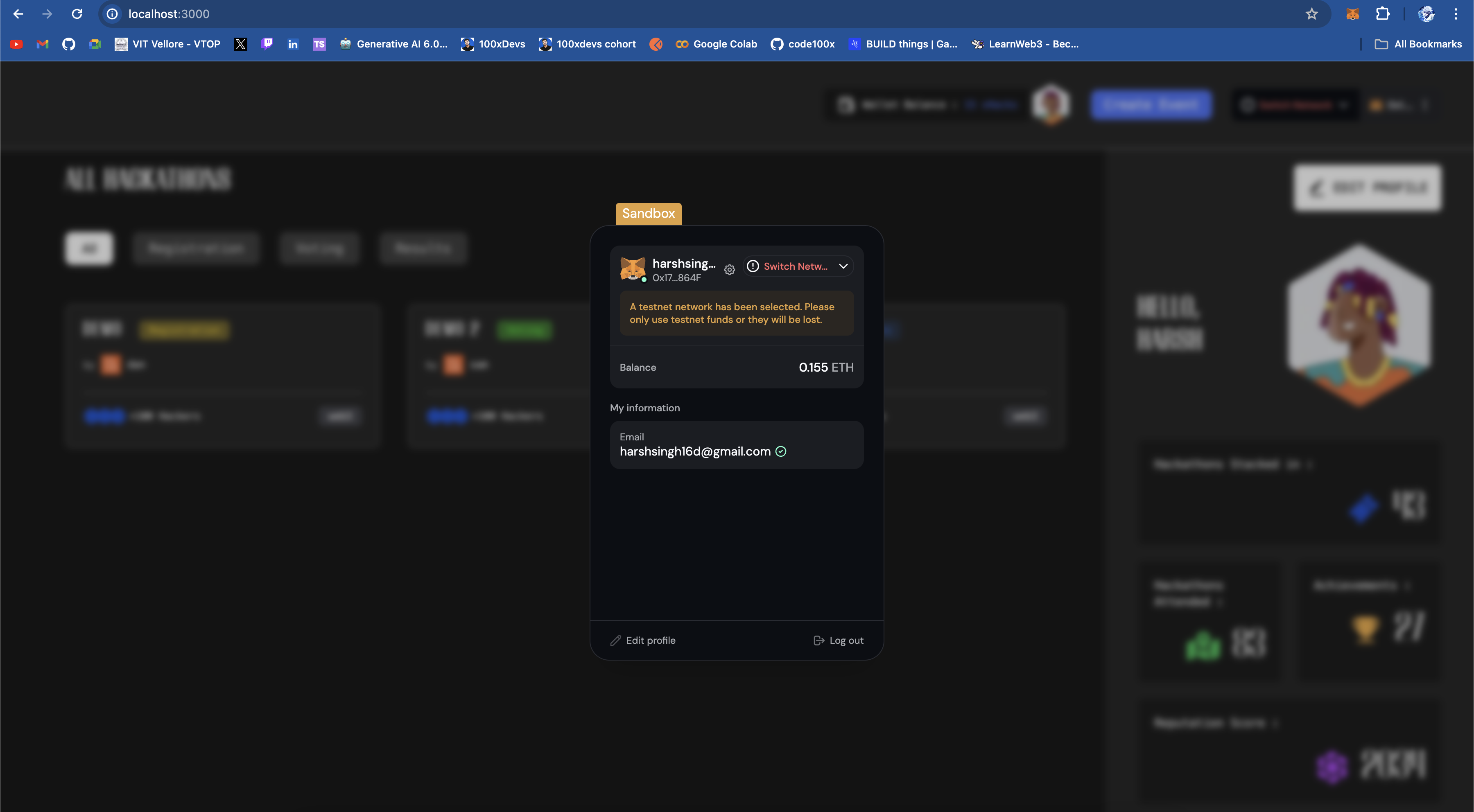
Task: Select the Registered tab filter
Action: pyautogui.click(x=196, y=248)
